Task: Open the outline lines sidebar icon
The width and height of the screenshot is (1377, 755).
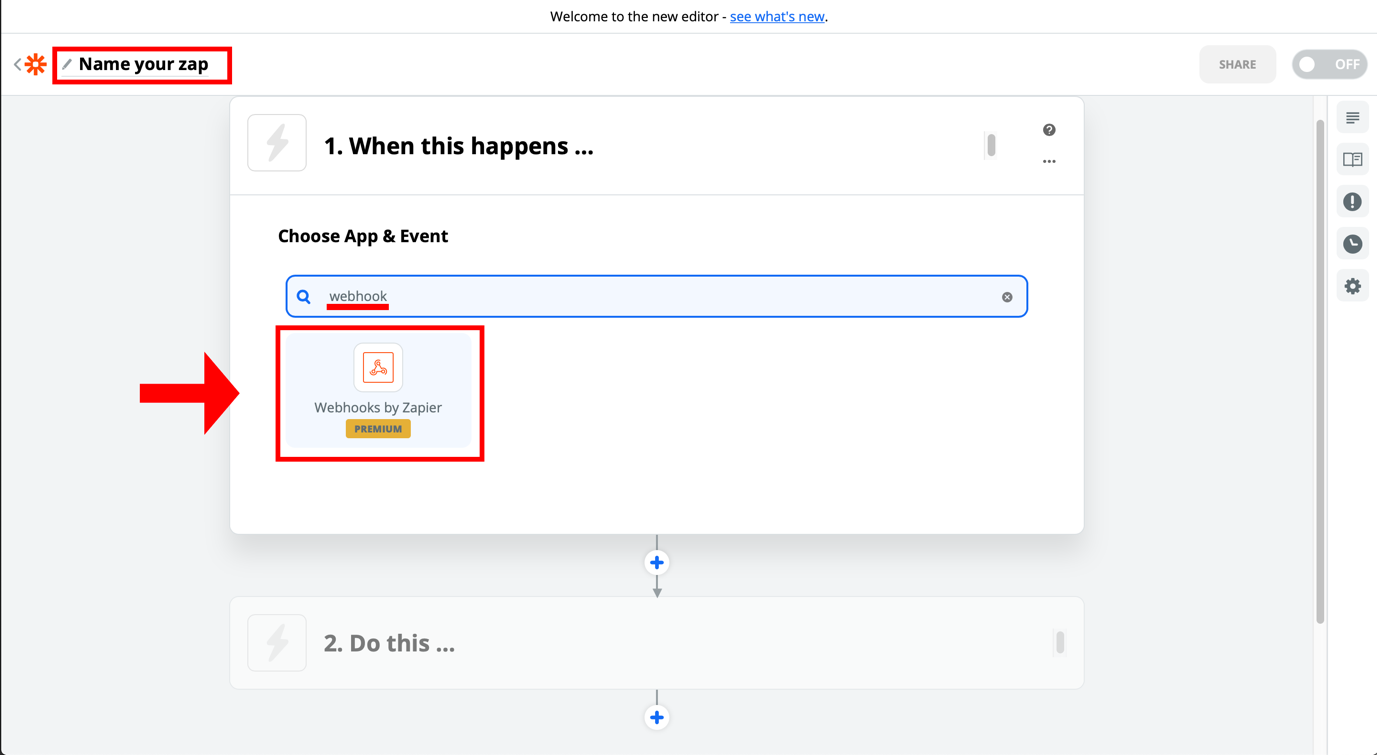Action: tap(1353, 118)
